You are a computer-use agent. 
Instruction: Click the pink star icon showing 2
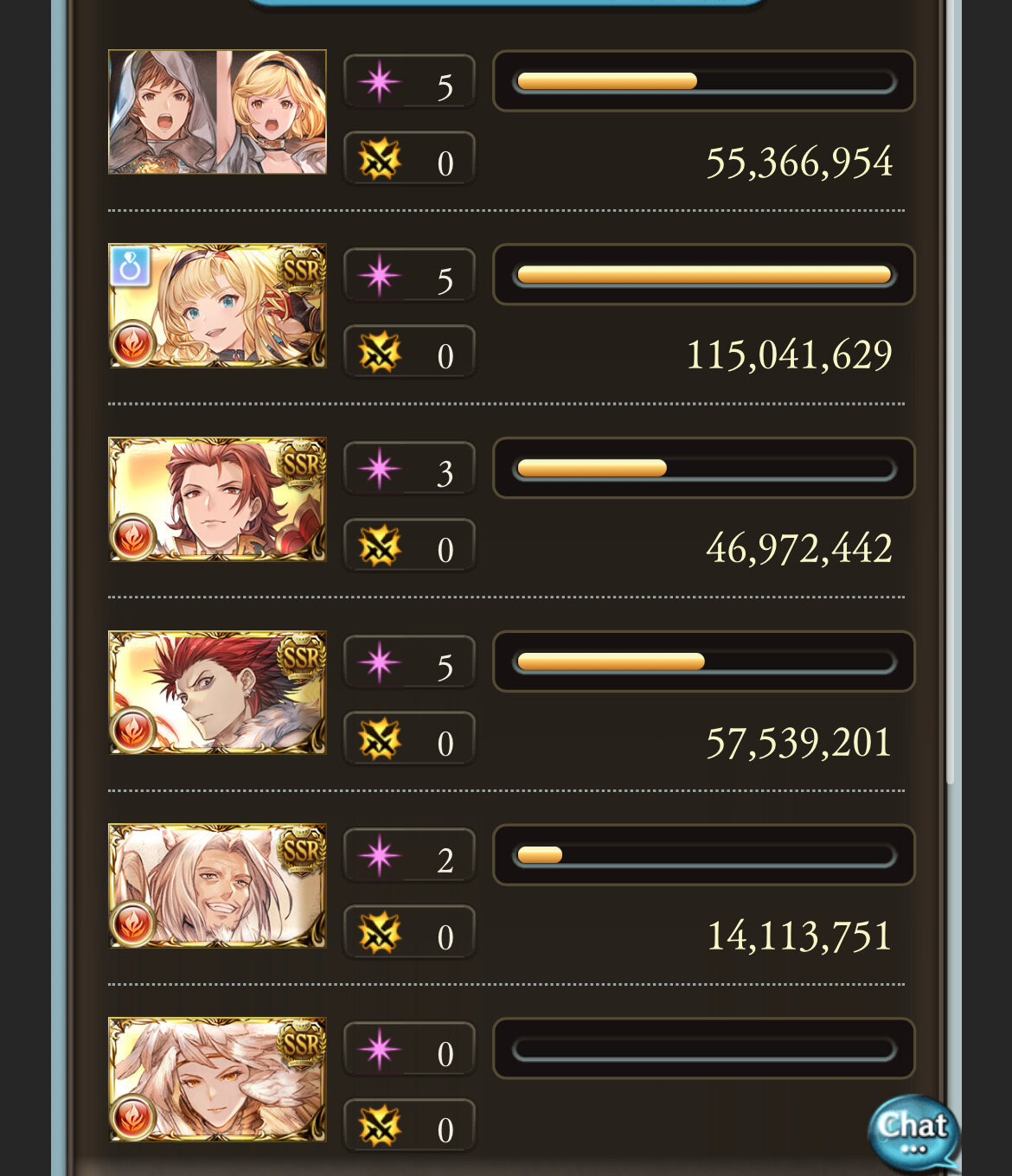[x=379, y=857]
